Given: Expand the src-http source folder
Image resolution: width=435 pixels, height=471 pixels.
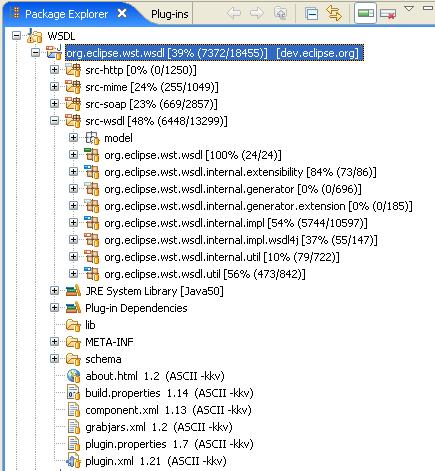Looking at the screenshot, I should 54,70.
